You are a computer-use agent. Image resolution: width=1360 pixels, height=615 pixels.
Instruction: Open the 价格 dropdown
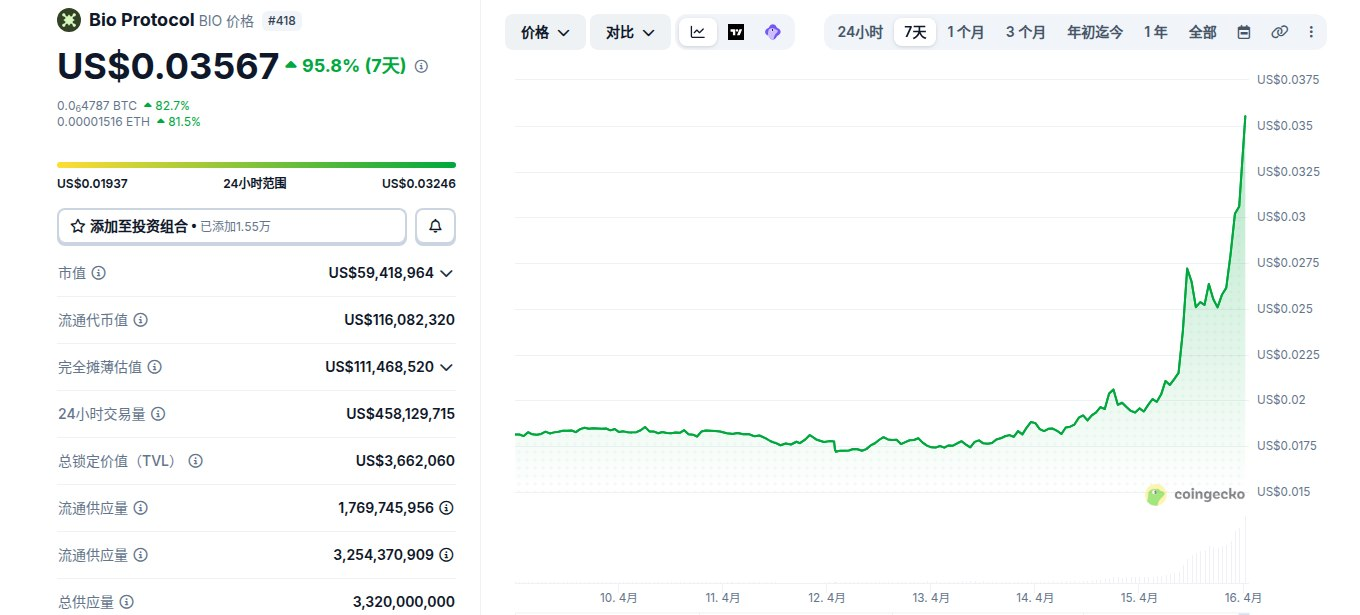[x=545, y=32]
